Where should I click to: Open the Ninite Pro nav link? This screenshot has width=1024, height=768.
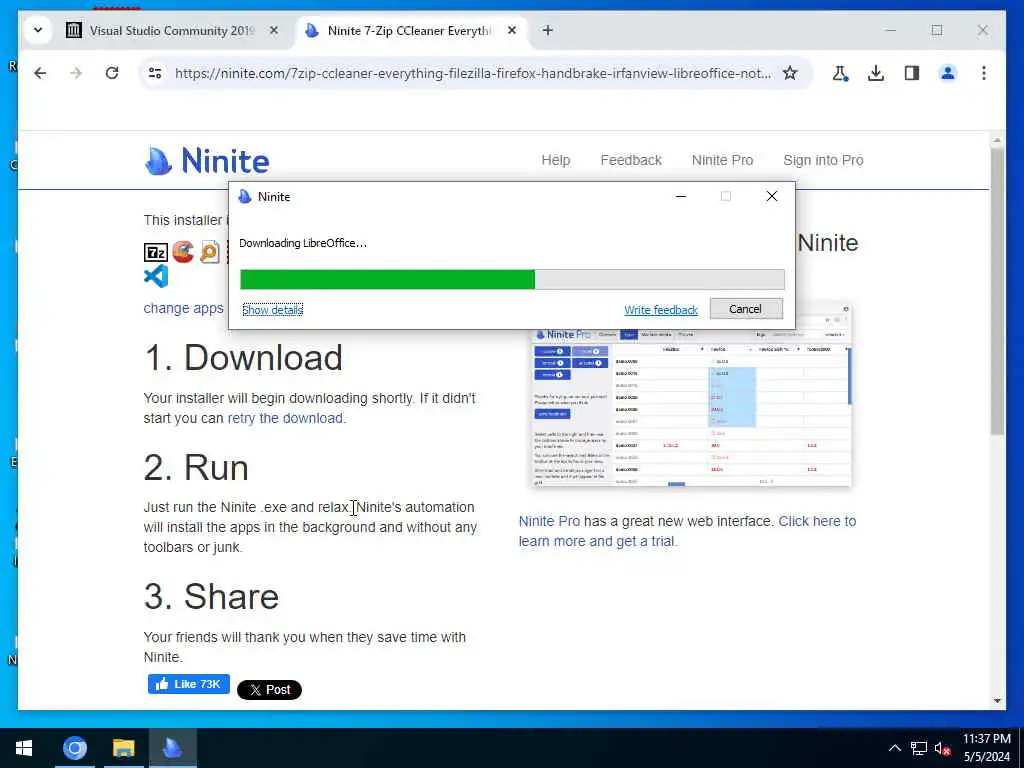point(722,160)
